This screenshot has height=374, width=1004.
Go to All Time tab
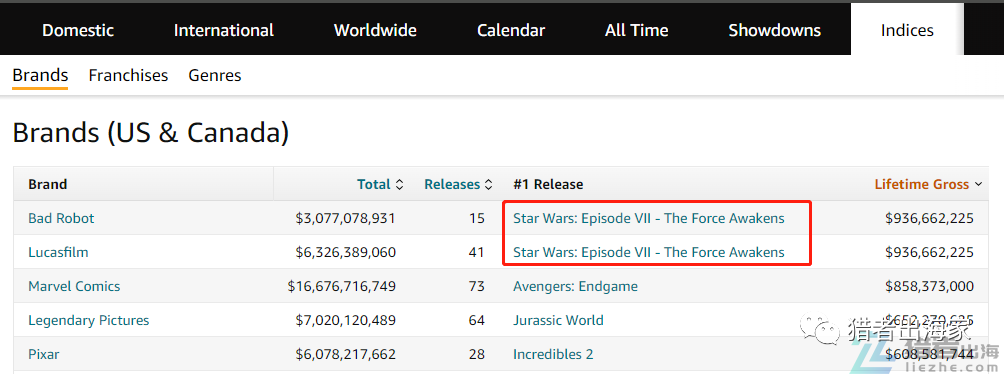(x=636, y=30)
